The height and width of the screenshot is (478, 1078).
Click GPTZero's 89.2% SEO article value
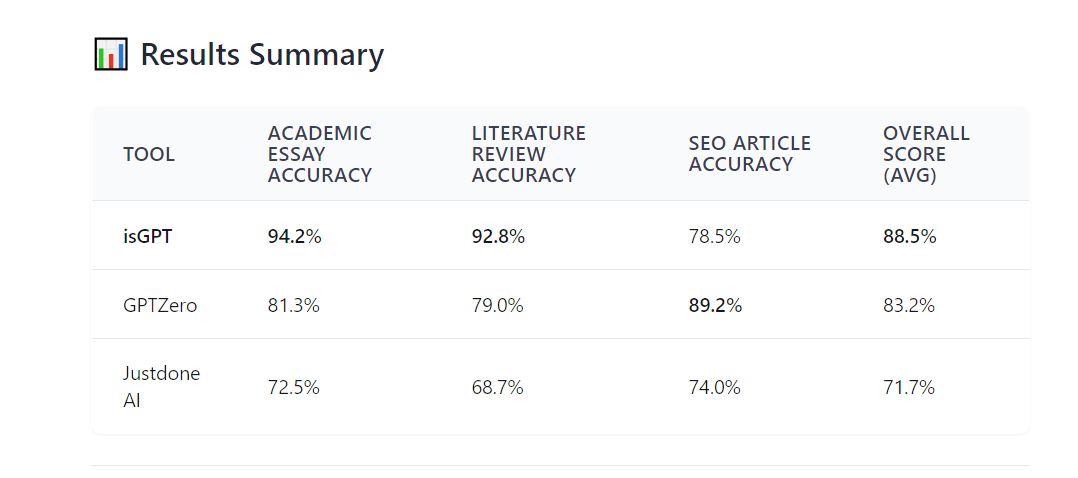click(x=715, y=305)
